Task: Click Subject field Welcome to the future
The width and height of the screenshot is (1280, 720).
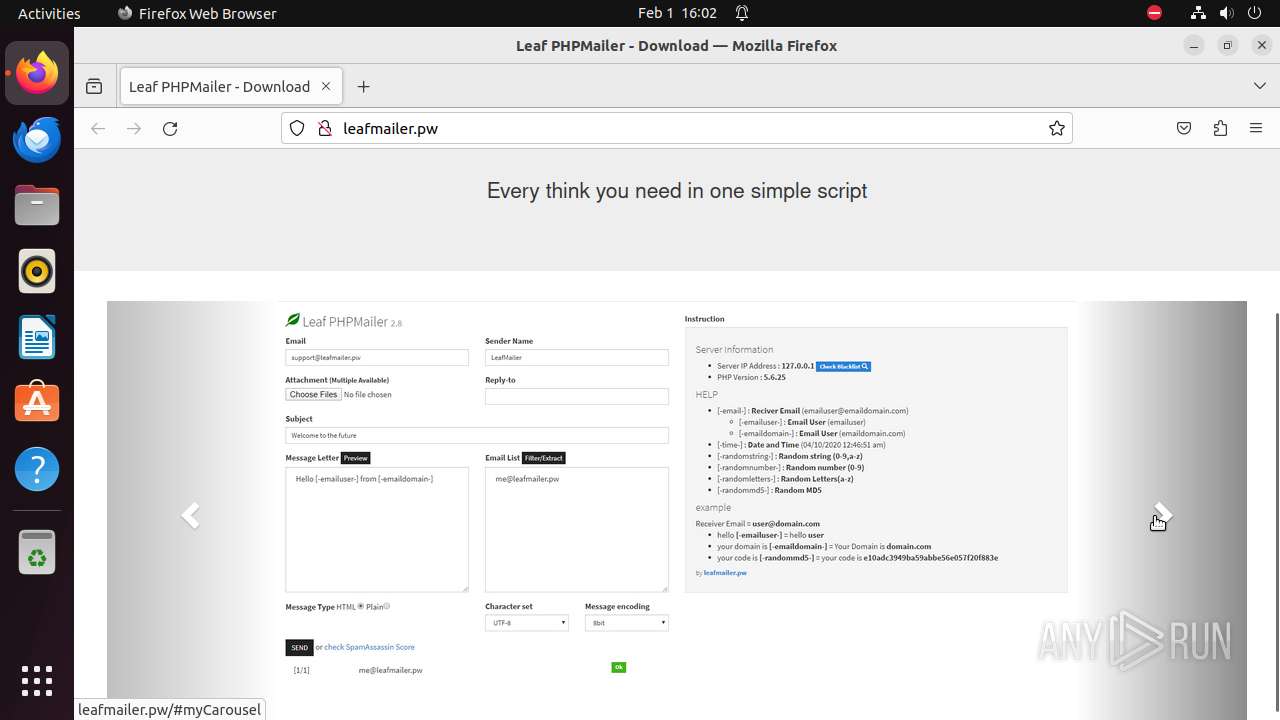Action: (x=477, y=435)
